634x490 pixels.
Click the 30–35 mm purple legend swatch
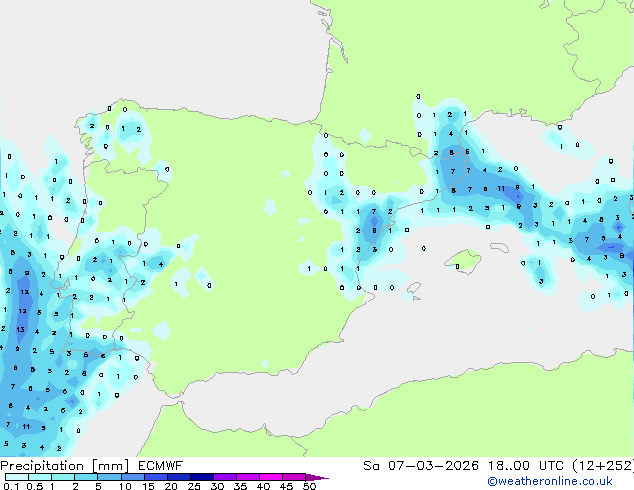pyautogui.click(x=225, y=477)
